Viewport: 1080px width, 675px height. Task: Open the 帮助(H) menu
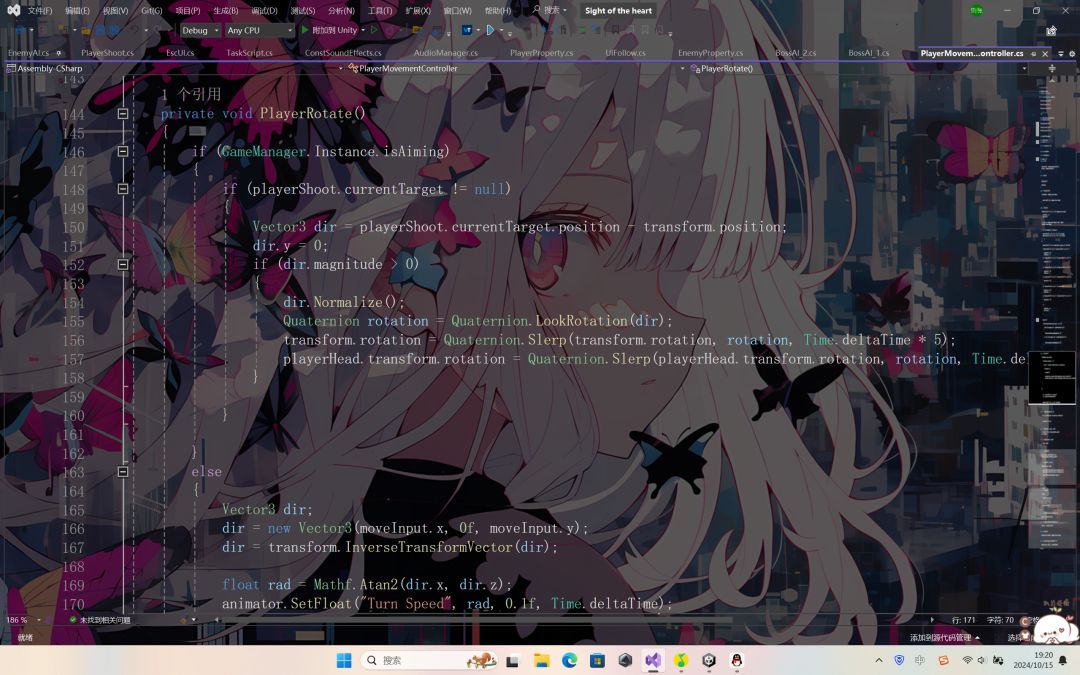click(x=498, y=10)
